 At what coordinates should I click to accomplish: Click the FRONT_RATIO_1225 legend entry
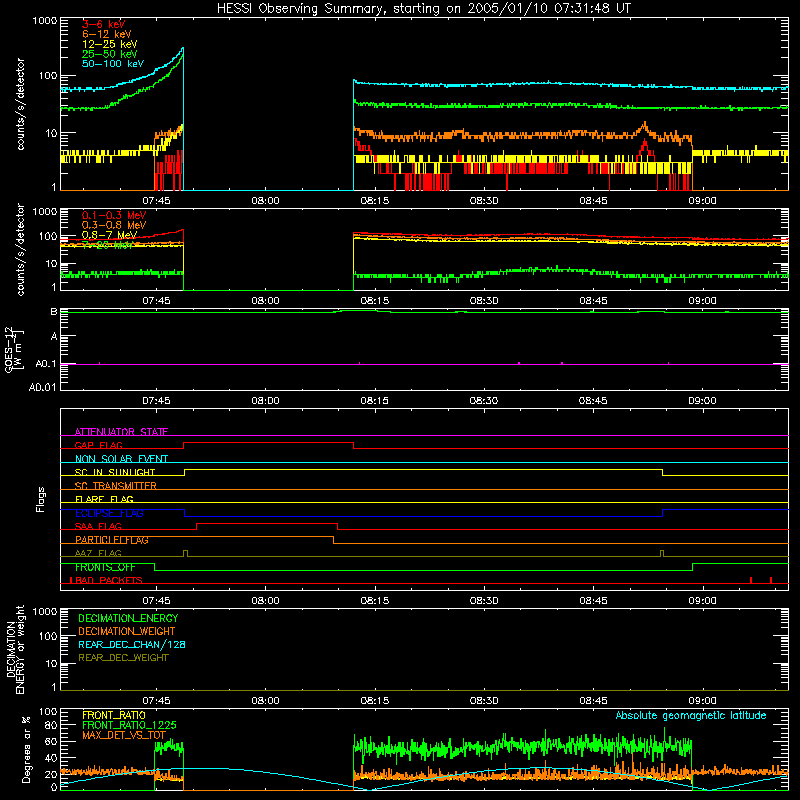click(129, 725)
